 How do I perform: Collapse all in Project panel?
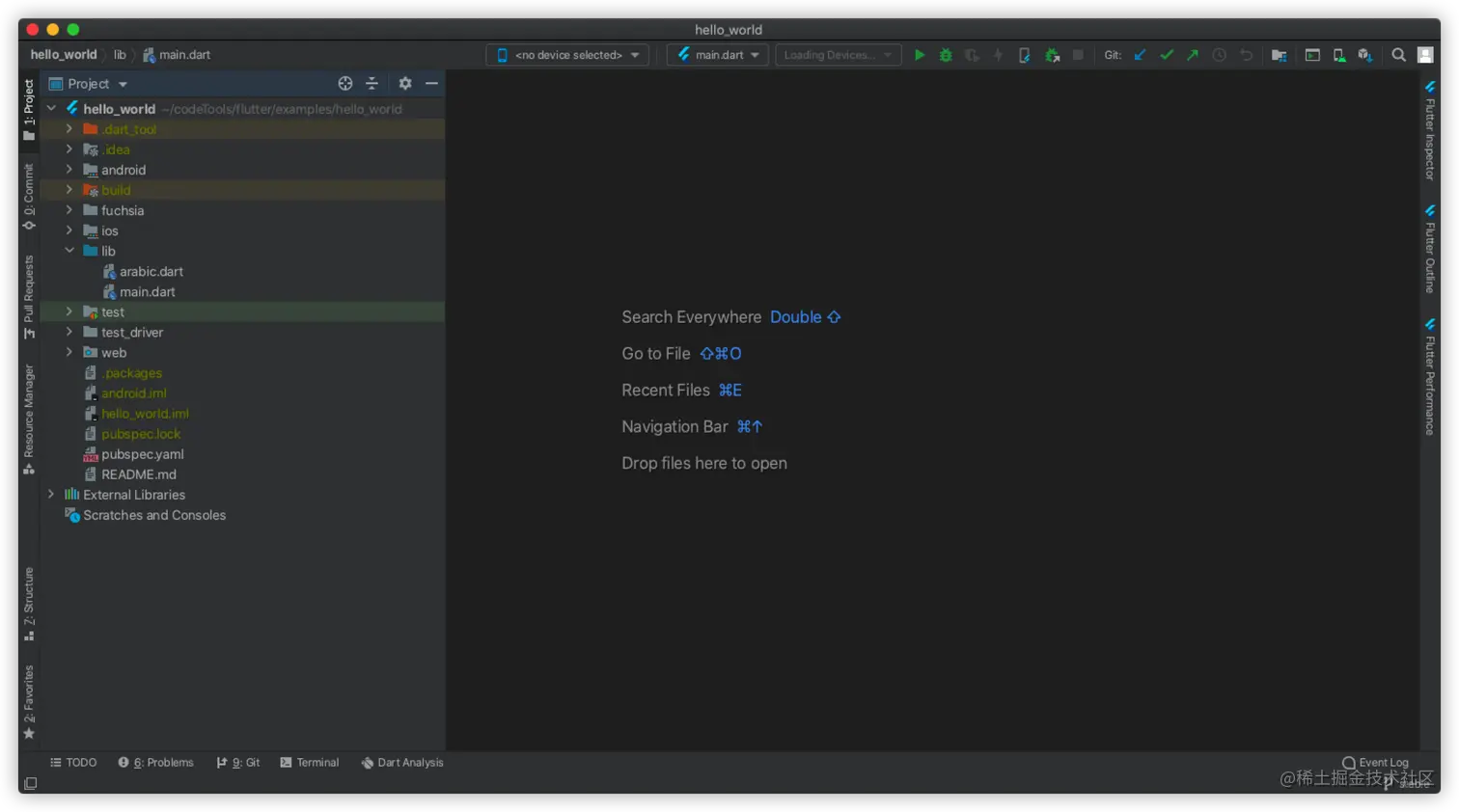pos(372,84)
